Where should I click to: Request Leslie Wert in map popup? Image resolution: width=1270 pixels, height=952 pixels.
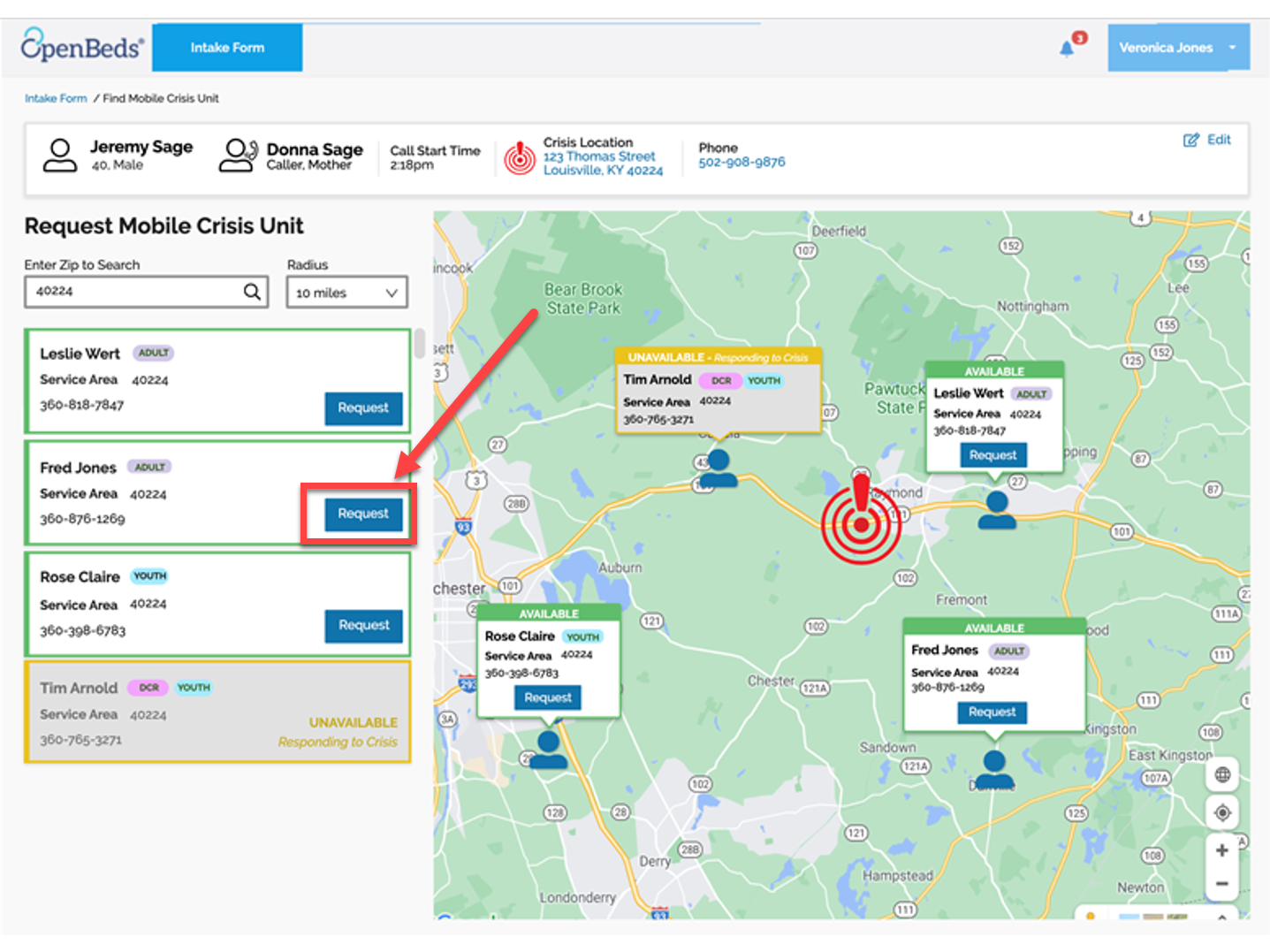(x=992, y=455)
